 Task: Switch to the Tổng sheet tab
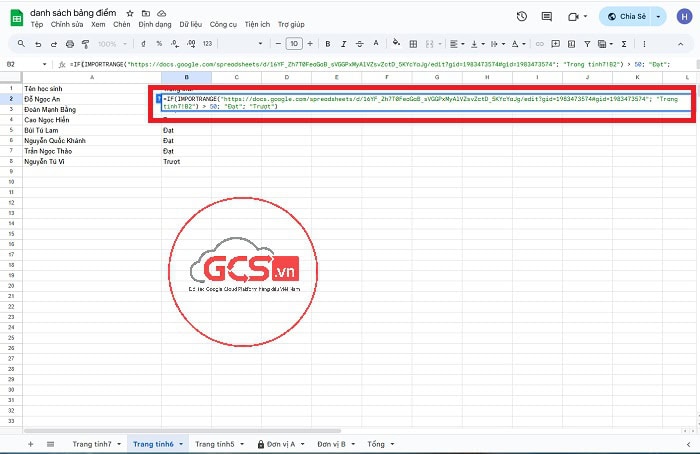tap(375, 443)
